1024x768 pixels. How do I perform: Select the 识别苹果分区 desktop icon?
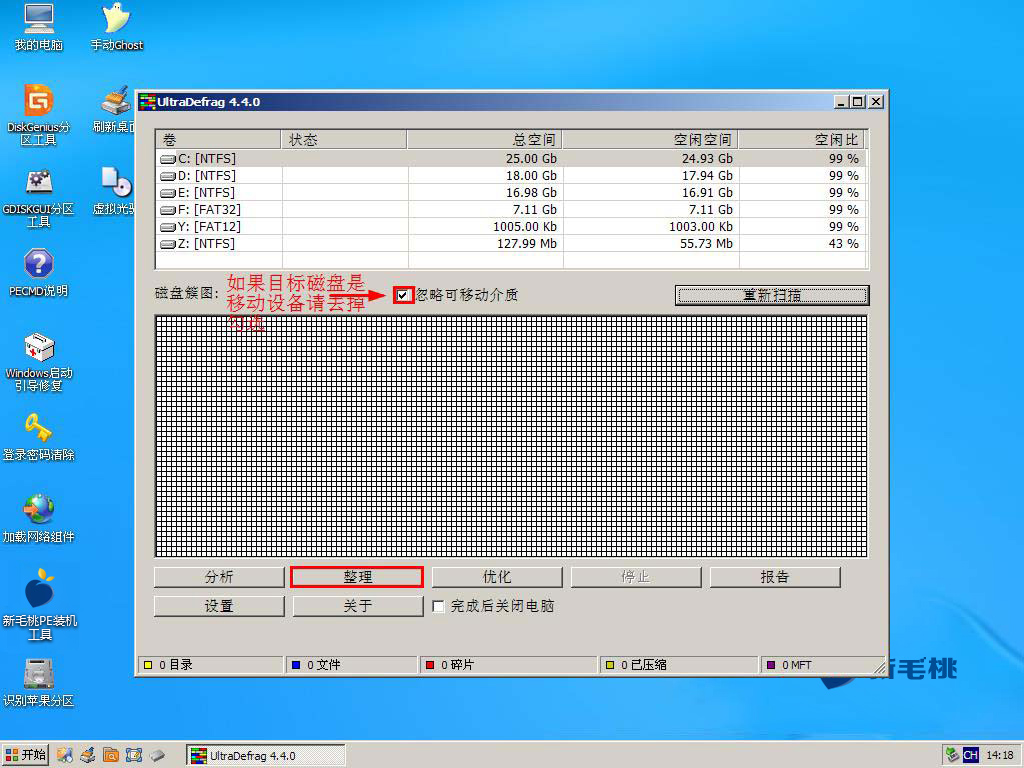pyautogui.click(x=39, y=683)
